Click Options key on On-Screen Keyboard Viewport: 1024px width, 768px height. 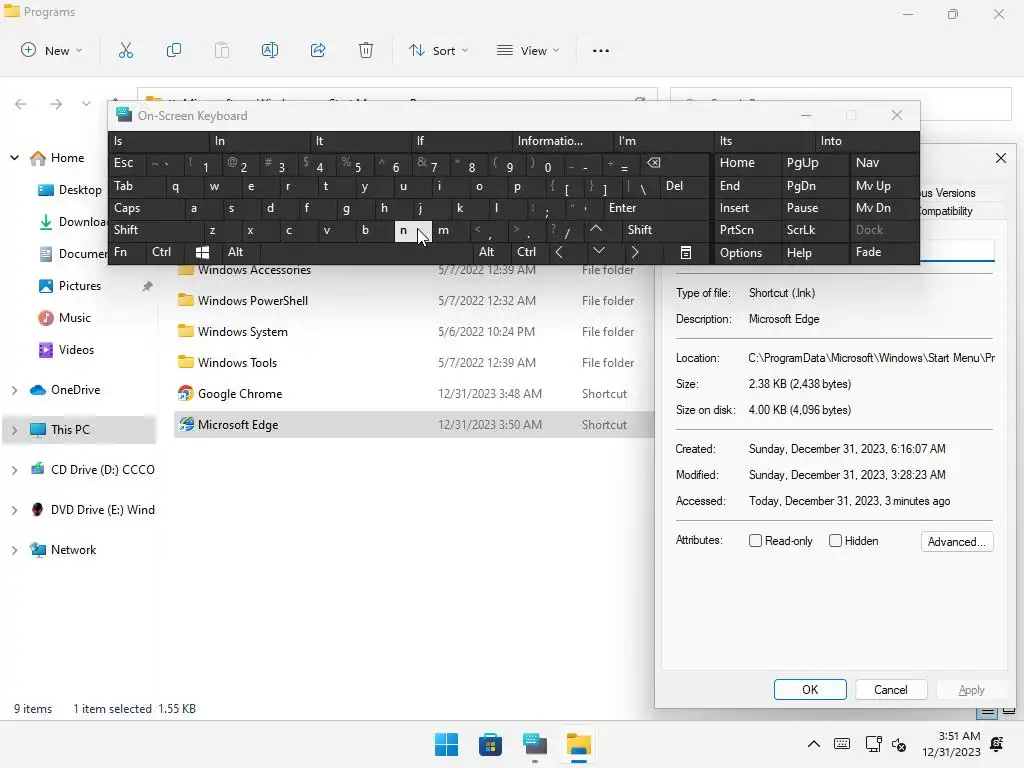(747, 252)
